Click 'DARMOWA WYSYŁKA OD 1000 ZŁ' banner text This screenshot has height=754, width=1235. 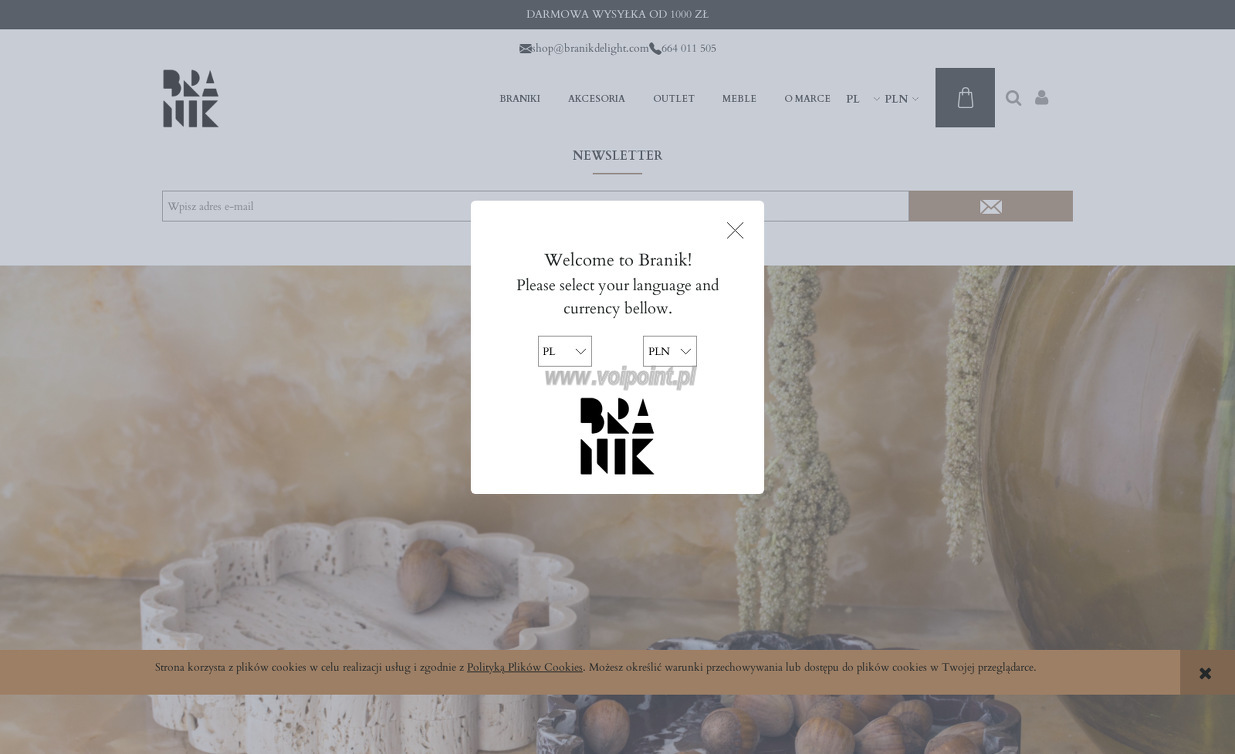click(x=617, y=14)
